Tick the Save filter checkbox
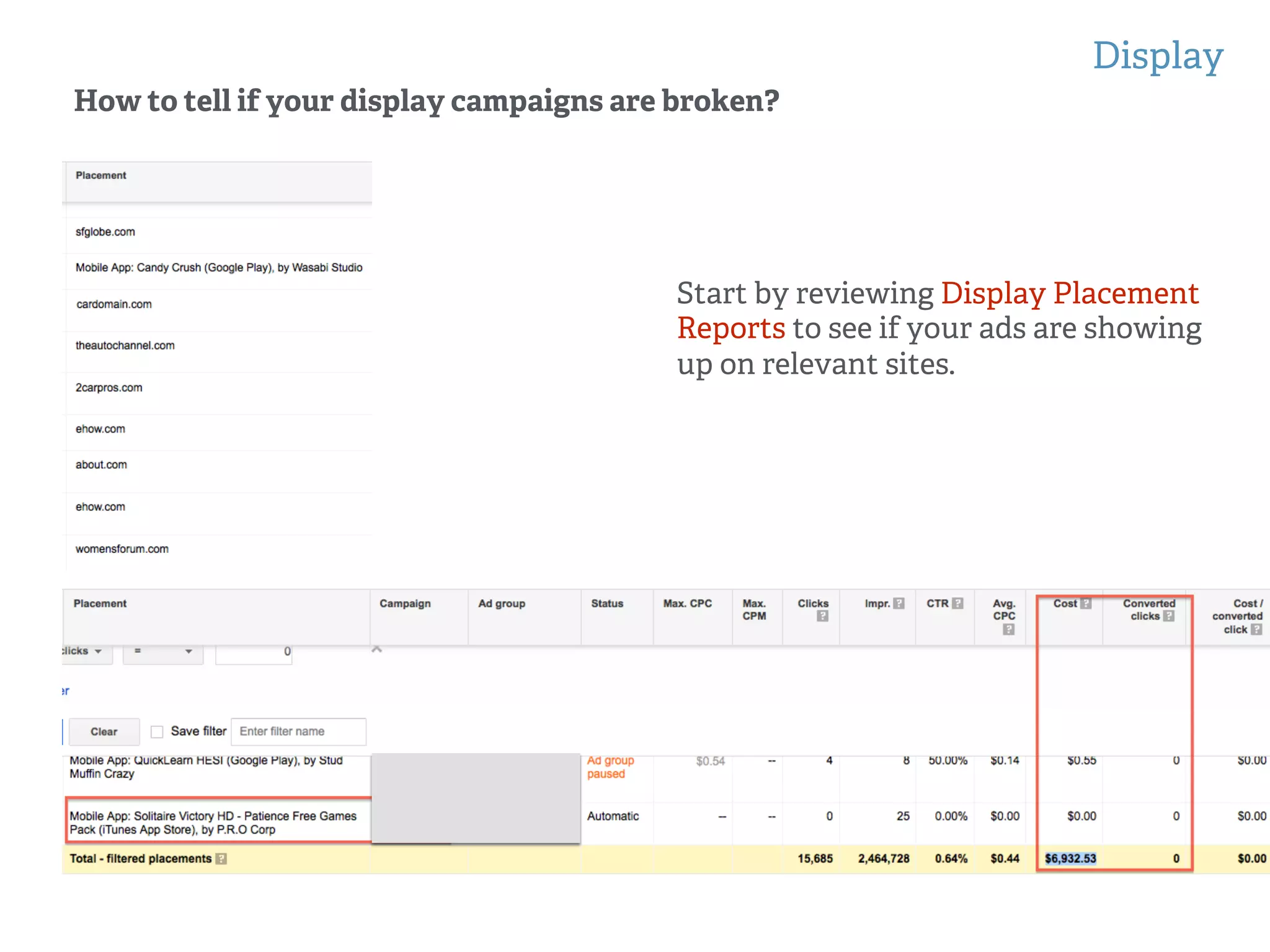This screenshot has height=952, width=1270. click(x=157, y=732)
